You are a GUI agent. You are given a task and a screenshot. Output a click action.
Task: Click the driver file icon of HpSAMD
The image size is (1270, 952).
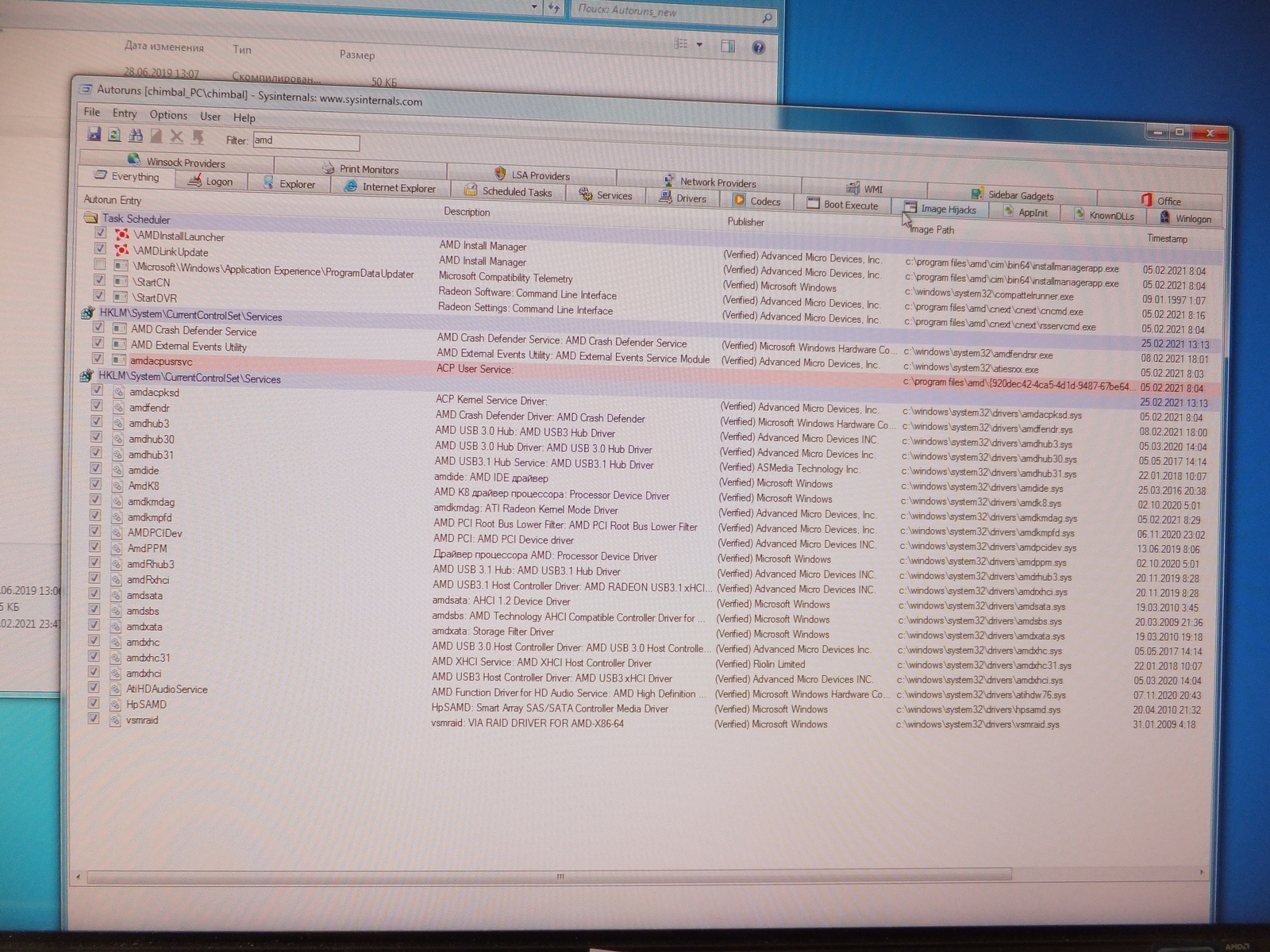point(115,703)
